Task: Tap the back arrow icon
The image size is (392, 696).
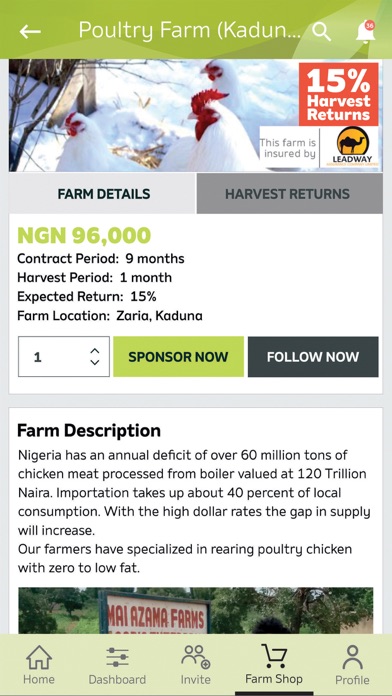Action: (30, 31)
